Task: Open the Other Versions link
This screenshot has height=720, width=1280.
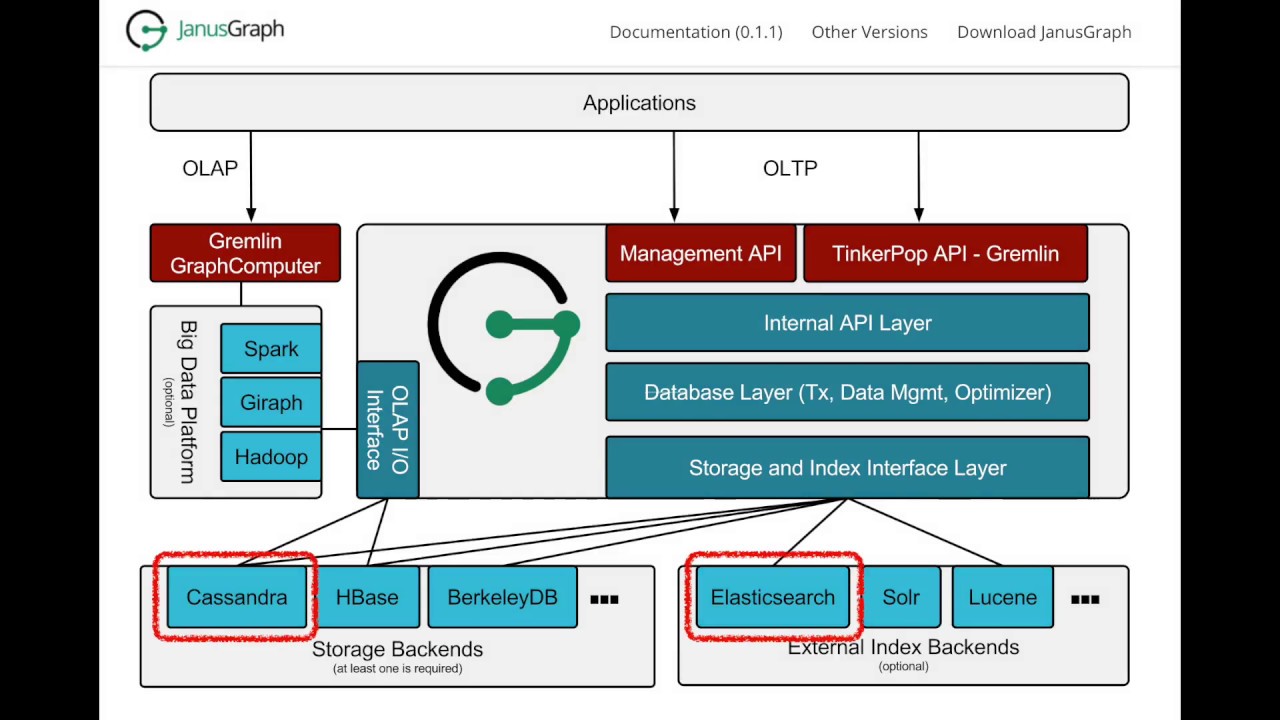Action: [x=870, y=32]
